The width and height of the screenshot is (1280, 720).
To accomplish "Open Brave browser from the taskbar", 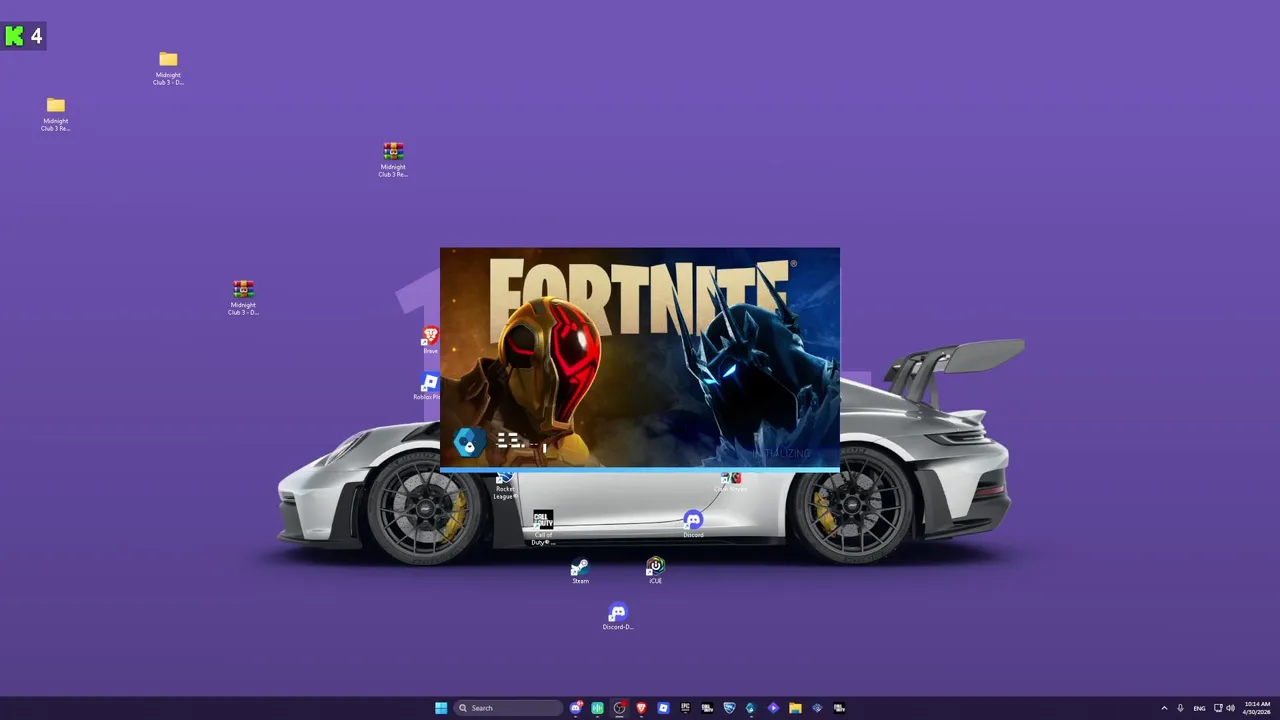I will 641,708.
